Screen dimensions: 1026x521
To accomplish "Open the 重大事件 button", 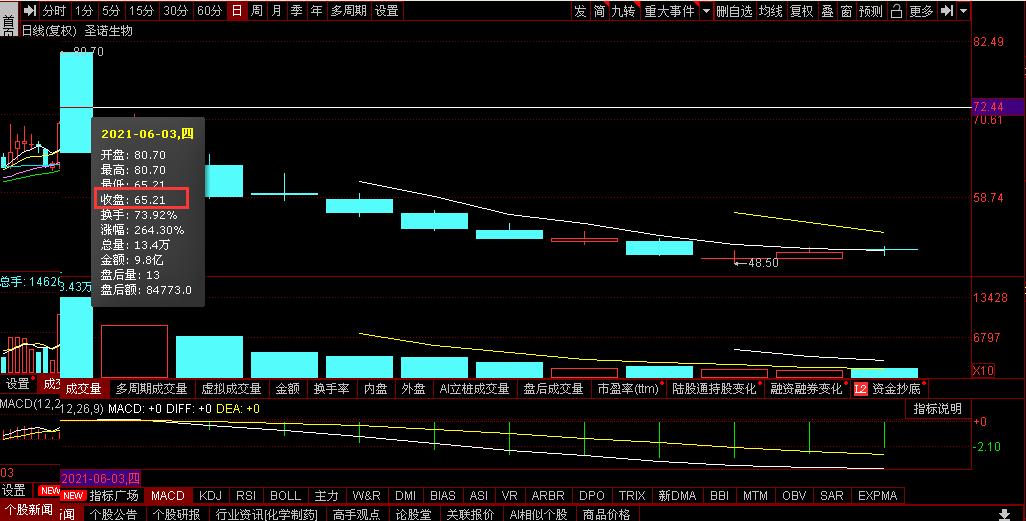I will [x=669, y=10].
